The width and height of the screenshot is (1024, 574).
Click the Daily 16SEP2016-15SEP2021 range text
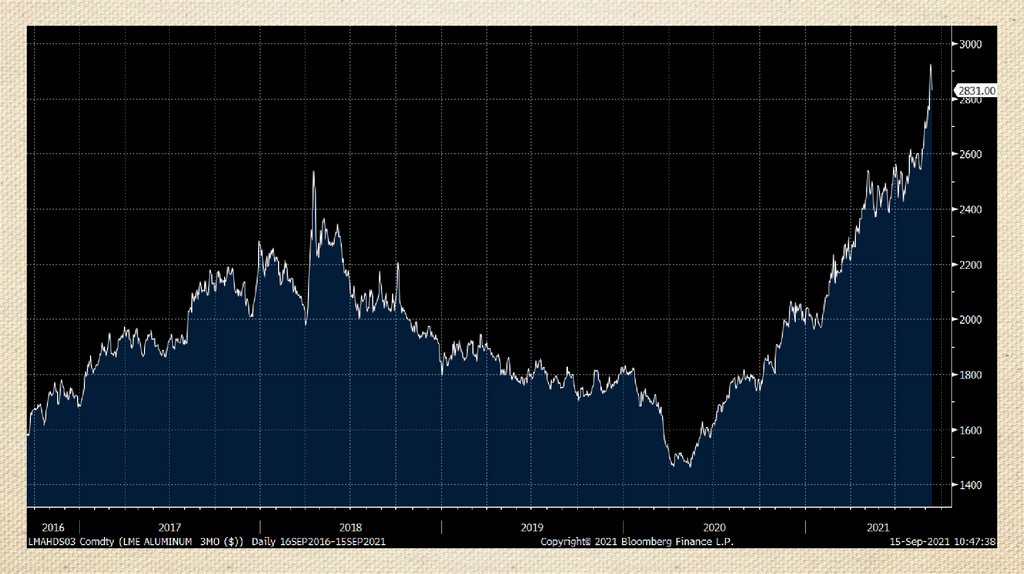tap(319, 541)
